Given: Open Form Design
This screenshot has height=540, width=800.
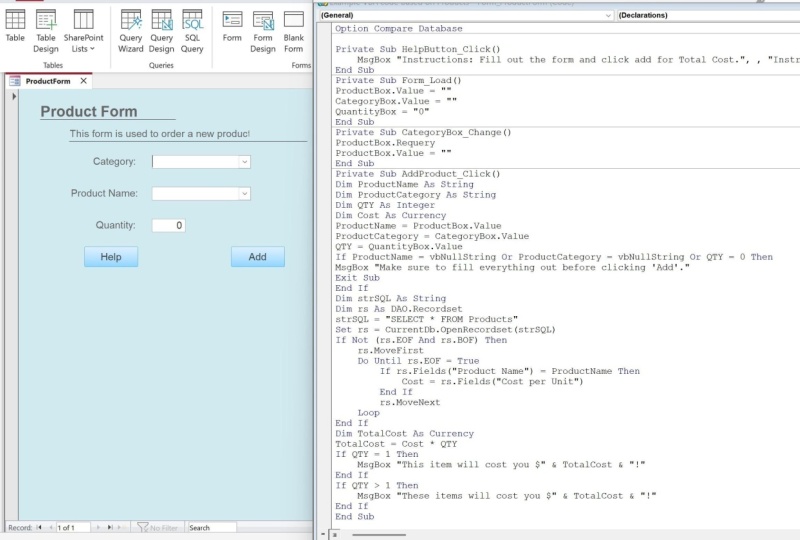Looking at the screenshot, I should [263, 31].
